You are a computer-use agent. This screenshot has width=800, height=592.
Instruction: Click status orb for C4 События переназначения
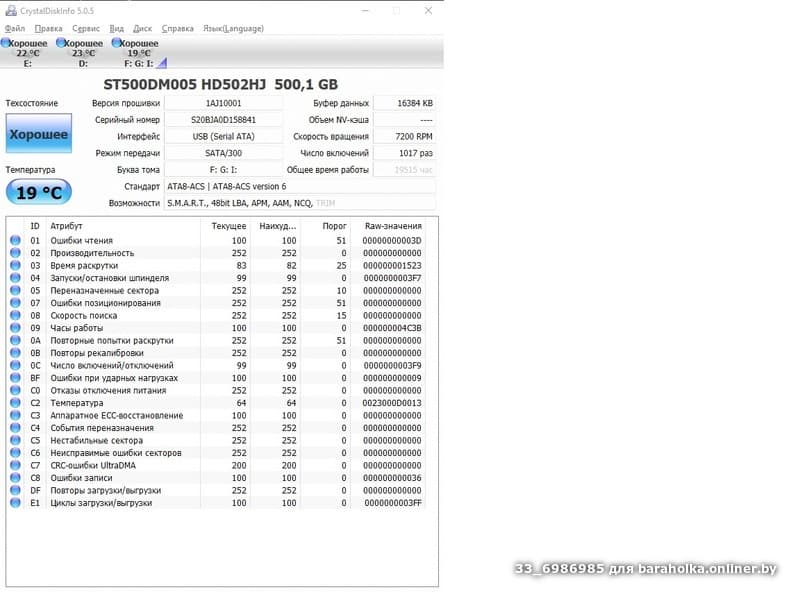tap(15, 428)
